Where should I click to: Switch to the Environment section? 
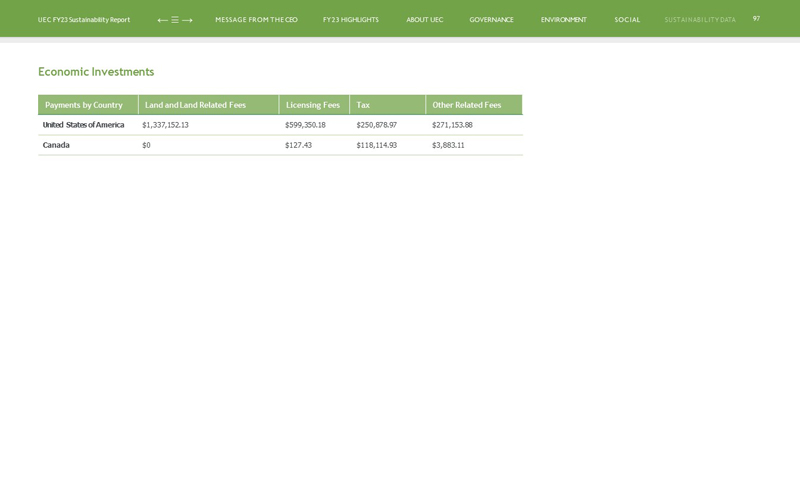563,20
